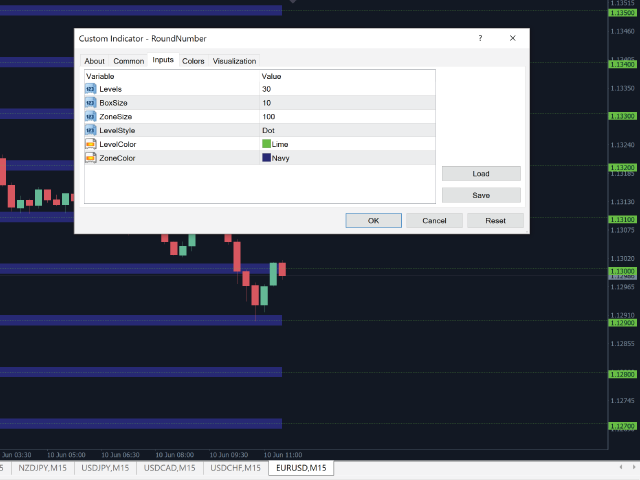Image resolution: width=640 pixels, height=480 pixels.
Task: Switch to the USDCAD,M15 chart tab
Action: coord(169,468)
